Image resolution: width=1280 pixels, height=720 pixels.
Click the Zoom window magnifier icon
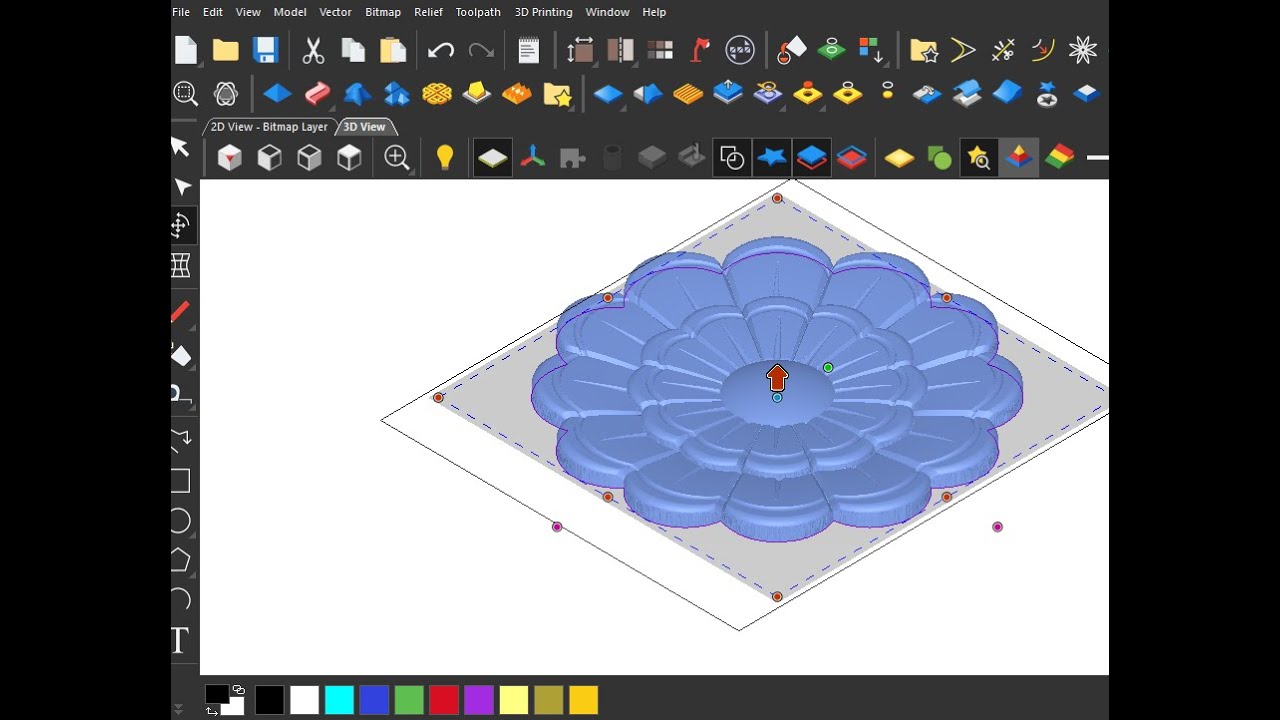[186, 94]
